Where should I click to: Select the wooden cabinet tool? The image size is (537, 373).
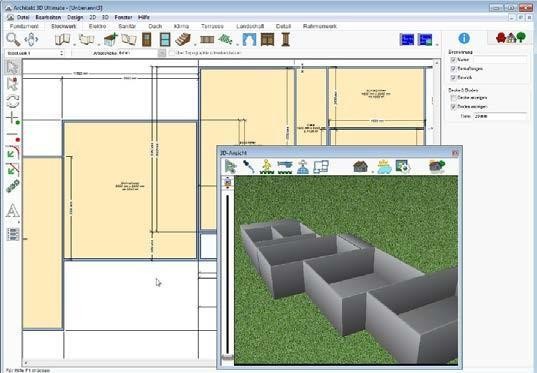[267, 40]
